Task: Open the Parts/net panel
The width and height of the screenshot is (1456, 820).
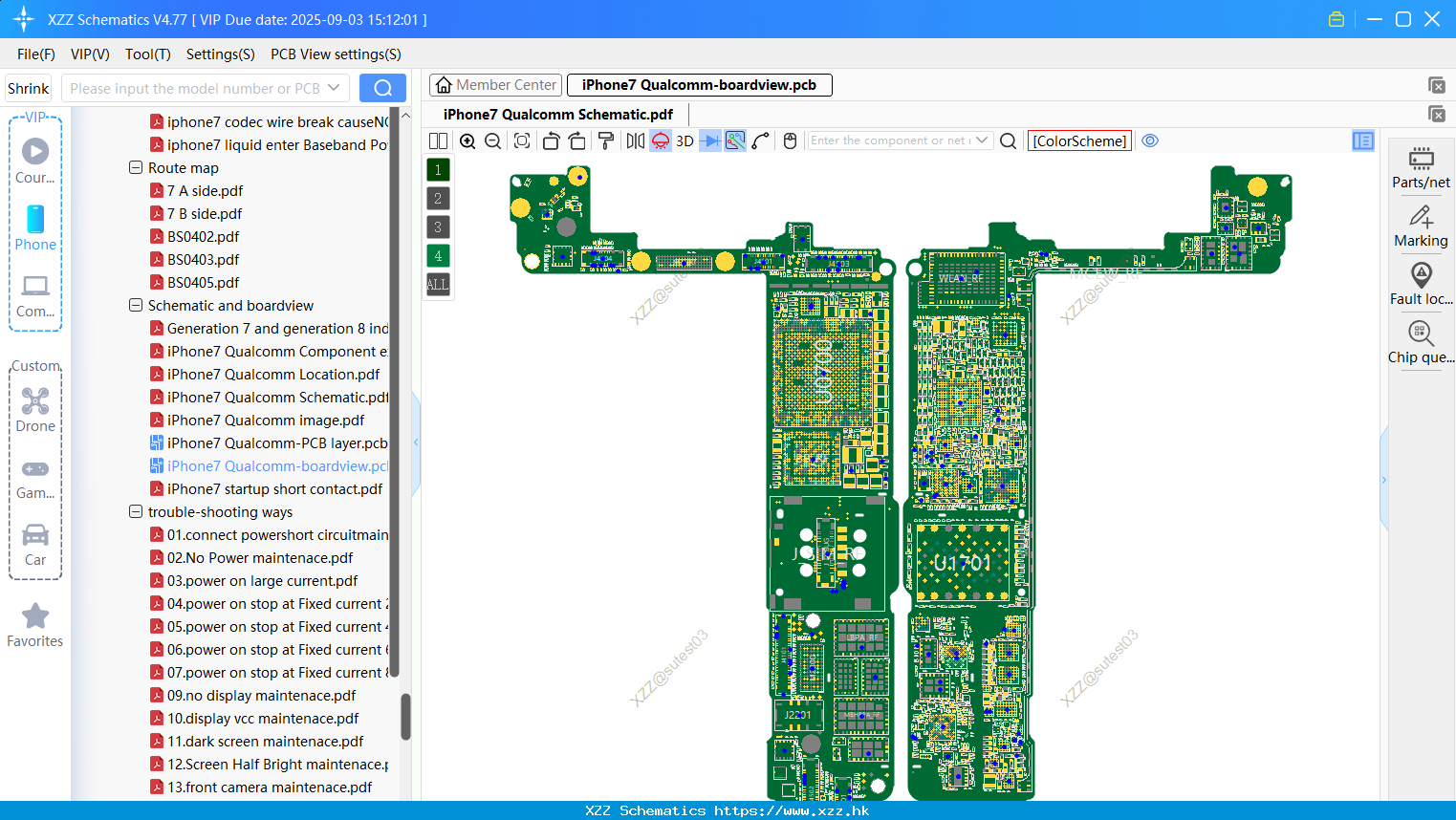Action: [1421, 168]
